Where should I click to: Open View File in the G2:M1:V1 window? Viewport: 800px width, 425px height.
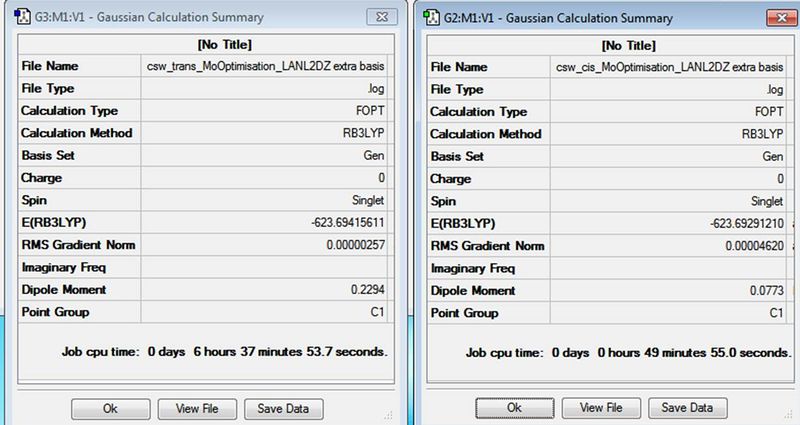pyautogui.click(x=601, y=408)
